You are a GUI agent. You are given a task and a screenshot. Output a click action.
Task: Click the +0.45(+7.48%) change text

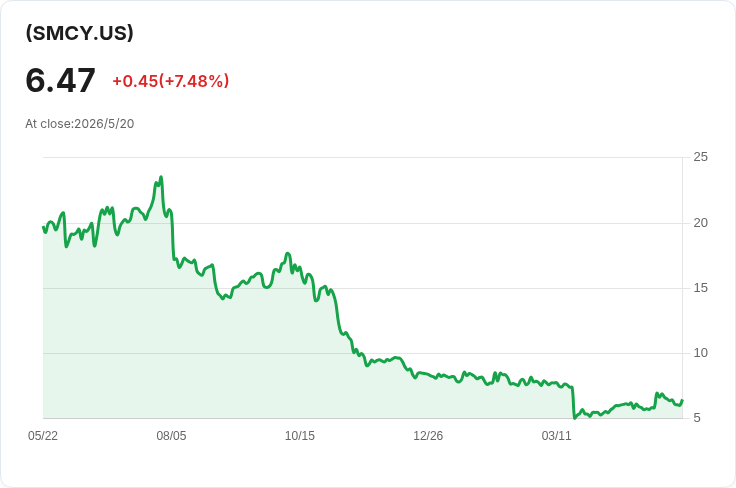click(170, 81)
